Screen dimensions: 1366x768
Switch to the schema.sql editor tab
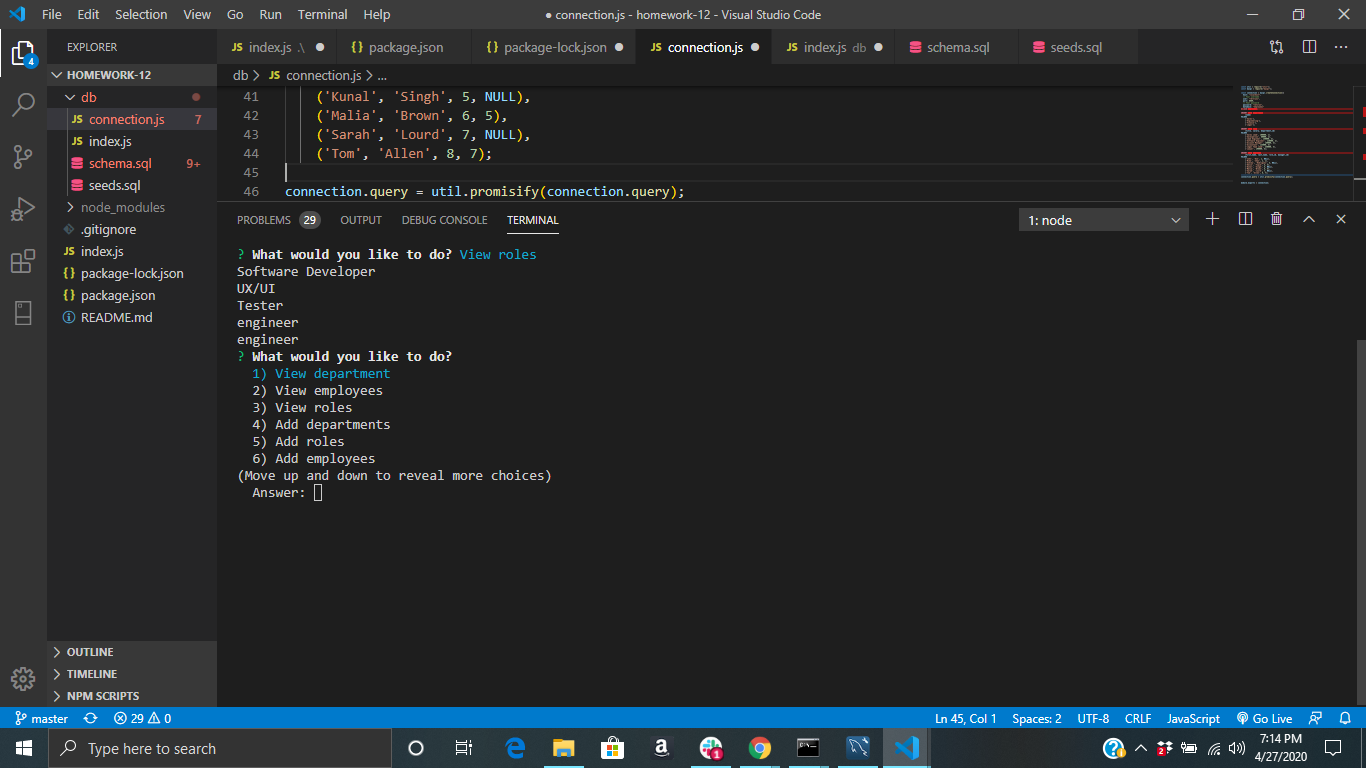pos(957,47)
